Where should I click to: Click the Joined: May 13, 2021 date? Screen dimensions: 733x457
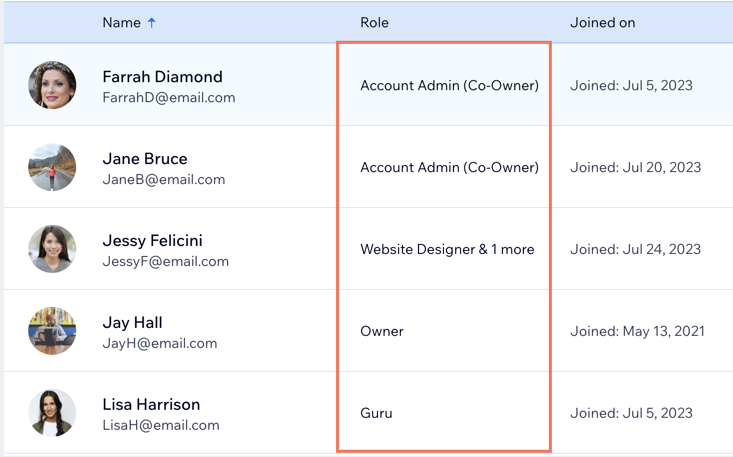(x=637, y=331)
